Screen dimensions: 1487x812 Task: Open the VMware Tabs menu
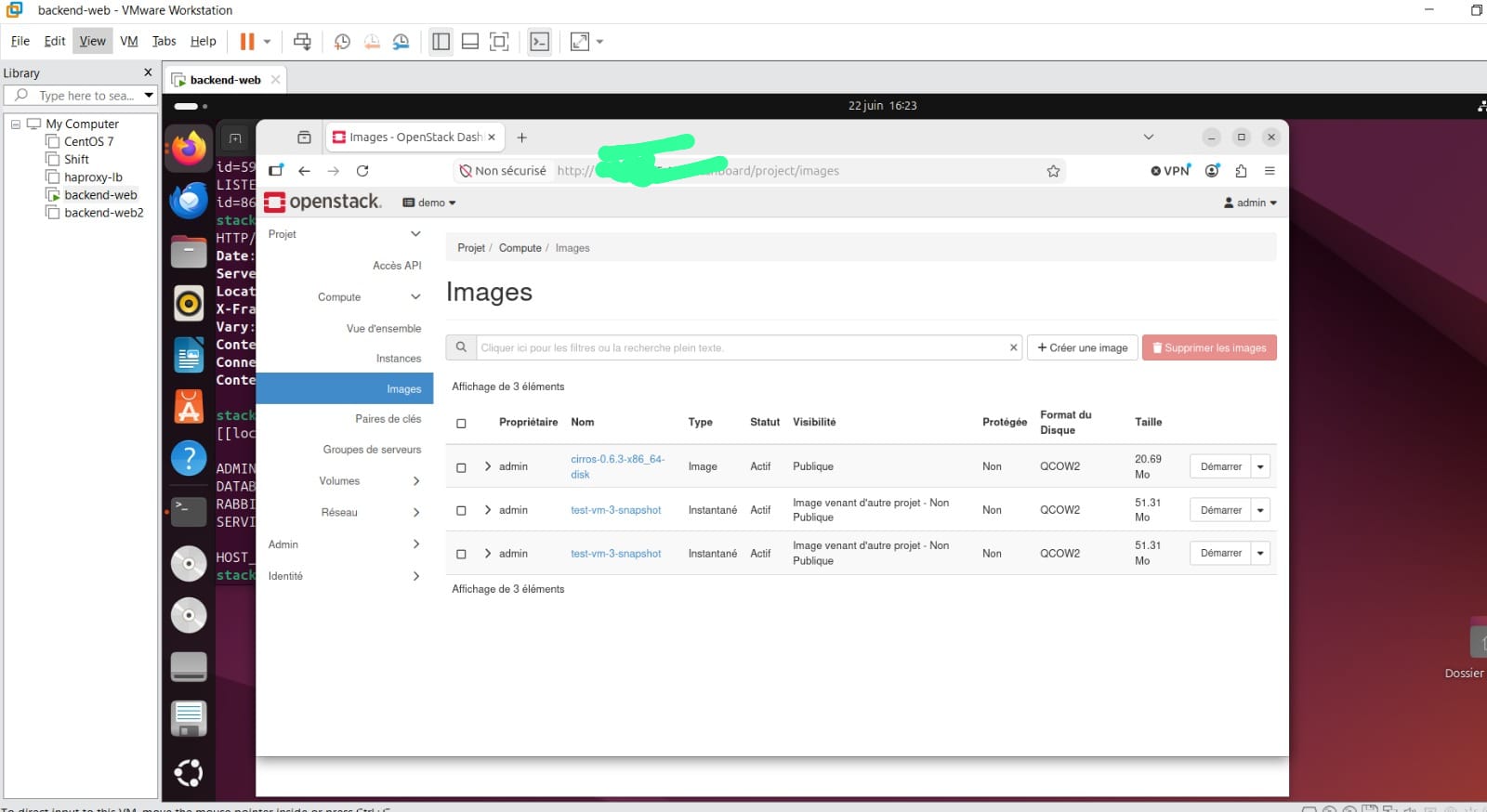(164, 41)
